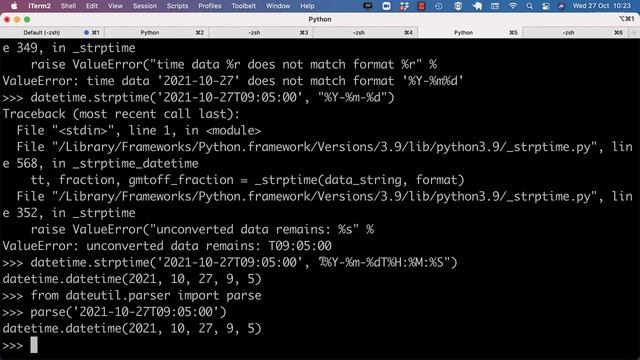Click the shield security menu bar icon

458,6
